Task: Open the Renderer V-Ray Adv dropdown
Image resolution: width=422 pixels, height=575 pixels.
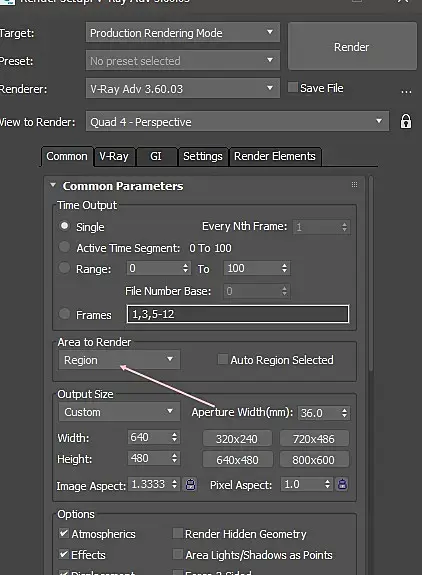Action: (x=183, y=88)
